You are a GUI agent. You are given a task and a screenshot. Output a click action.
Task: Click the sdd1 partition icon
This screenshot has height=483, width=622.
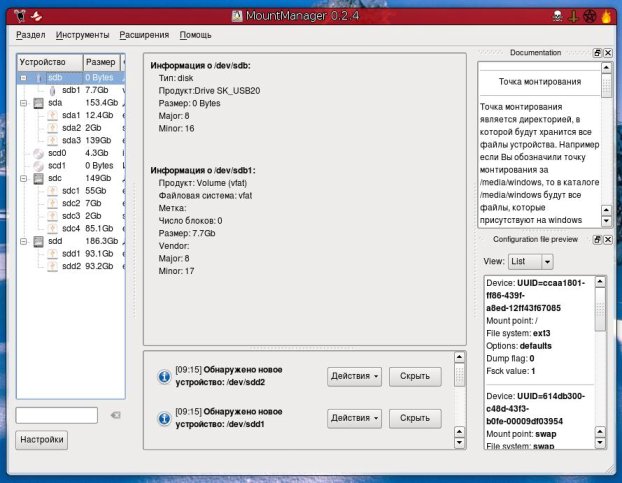(x=52, y=254)
